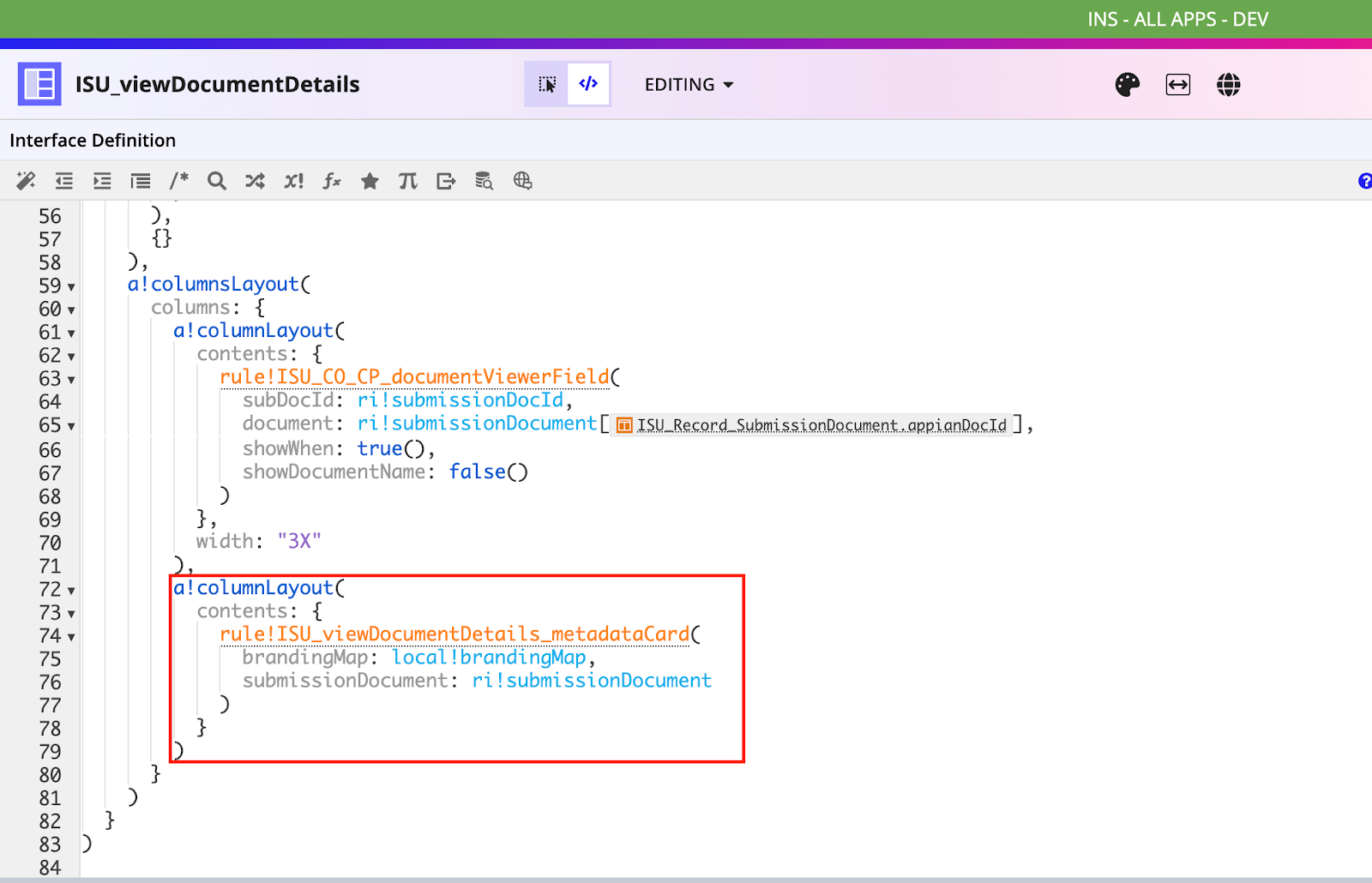This screenshot has width=1372, height=883.
Task: Click rule!ISU_viewDocumentDetails_metadataCard reference
Action: [x=454, y=634]
